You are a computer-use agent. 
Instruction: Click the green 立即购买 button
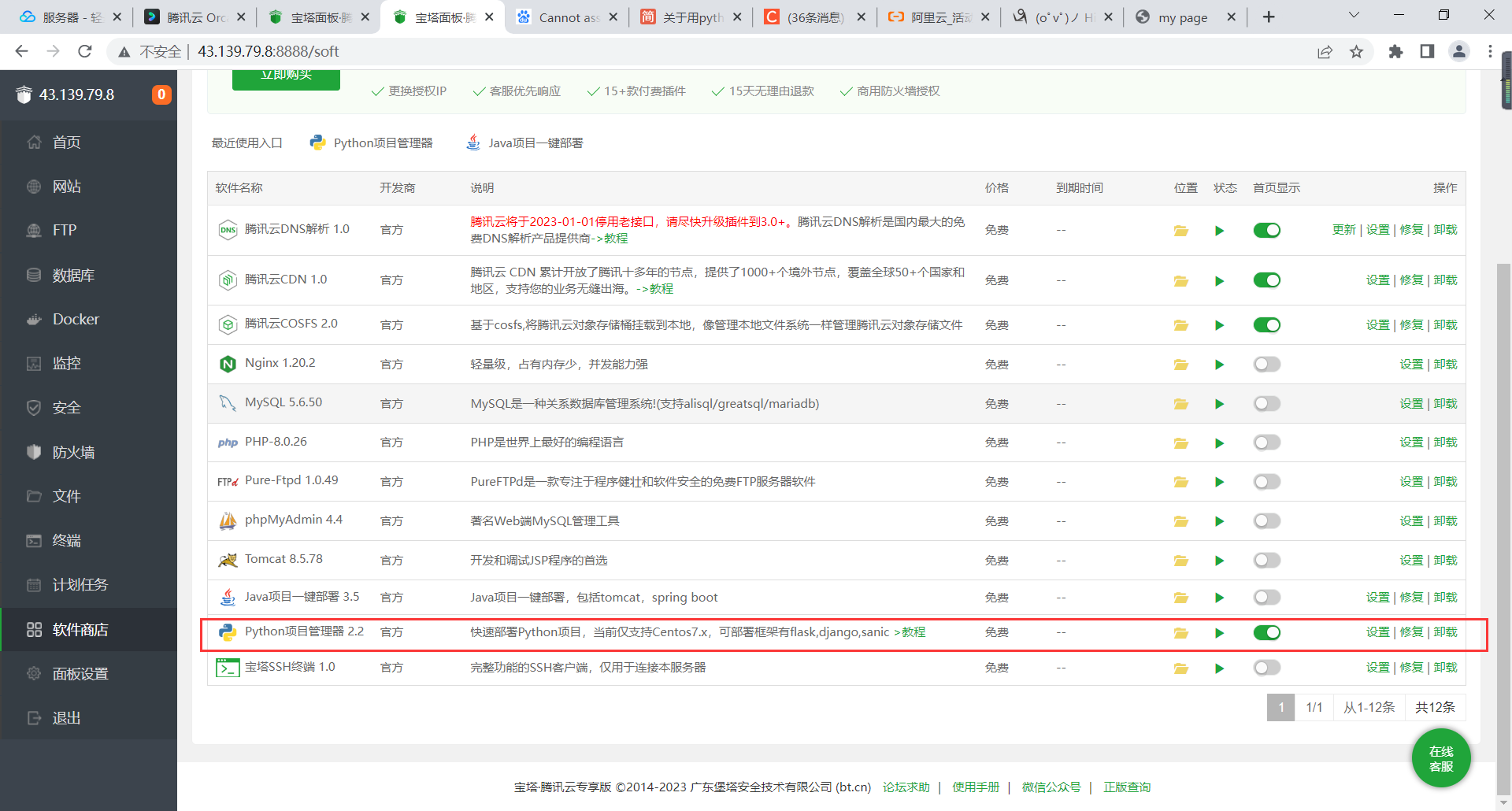(x=286, y=78)
